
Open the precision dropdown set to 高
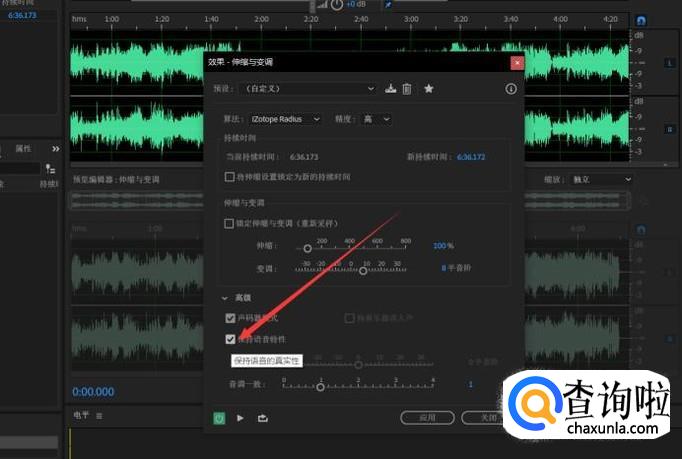376,119
